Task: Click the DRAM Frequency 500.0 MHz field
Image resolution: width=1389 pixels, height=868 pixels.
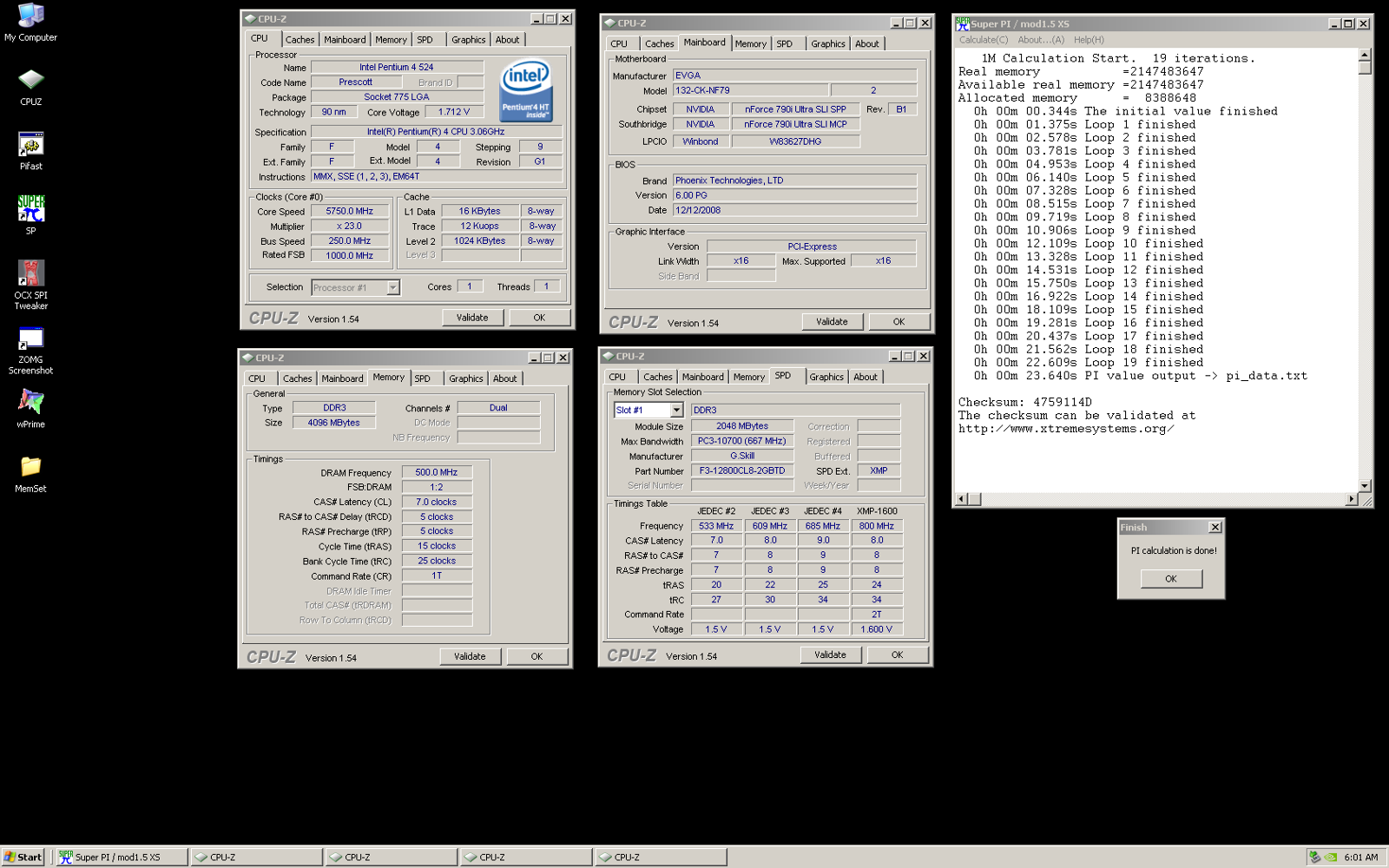Action: 436,472
